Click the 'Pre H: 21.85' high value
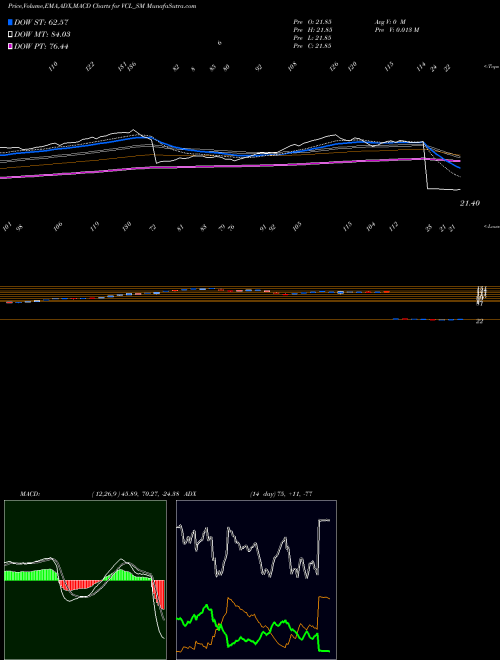The height and width of the screenshot is (660, 500). (312, 29)
